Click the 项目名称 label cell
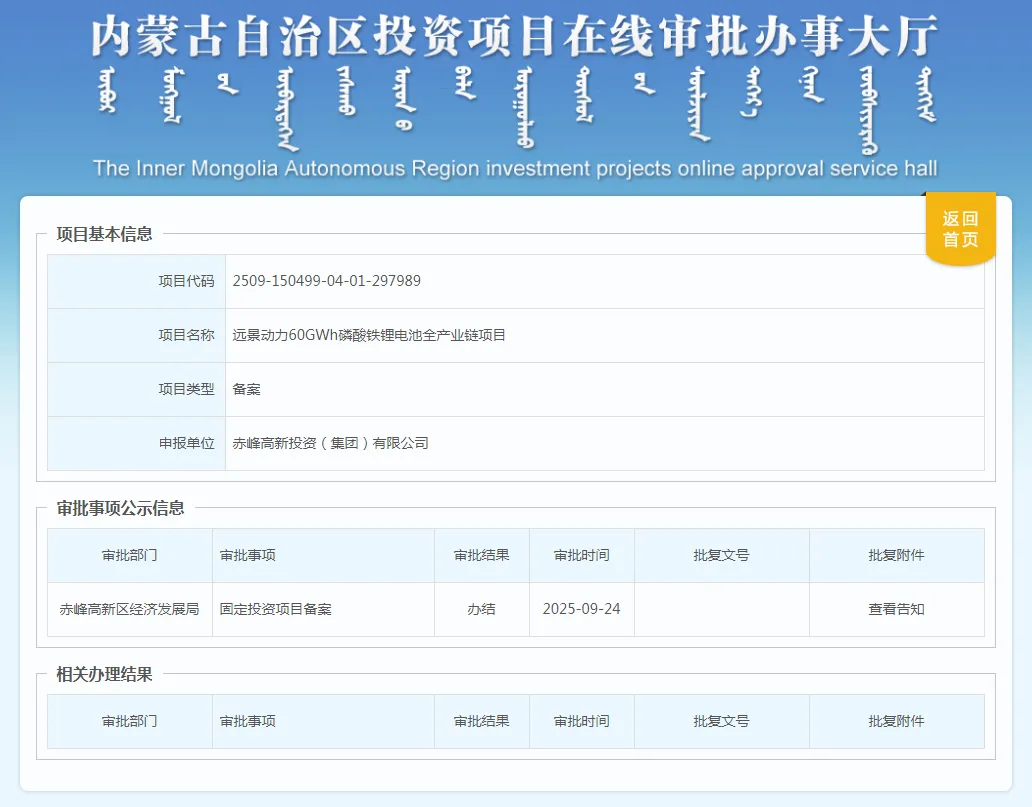1032x807 pixels. [x=136, y=335]
